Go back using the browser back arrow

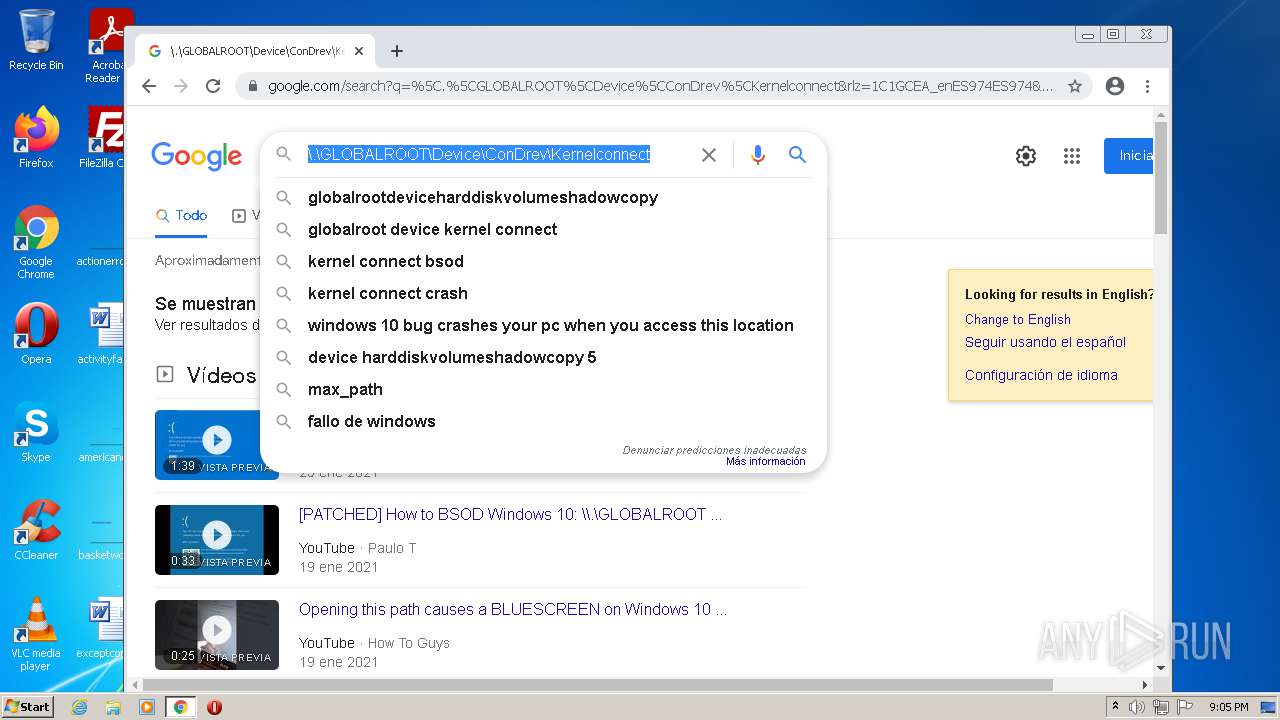[x=149, y=86]
